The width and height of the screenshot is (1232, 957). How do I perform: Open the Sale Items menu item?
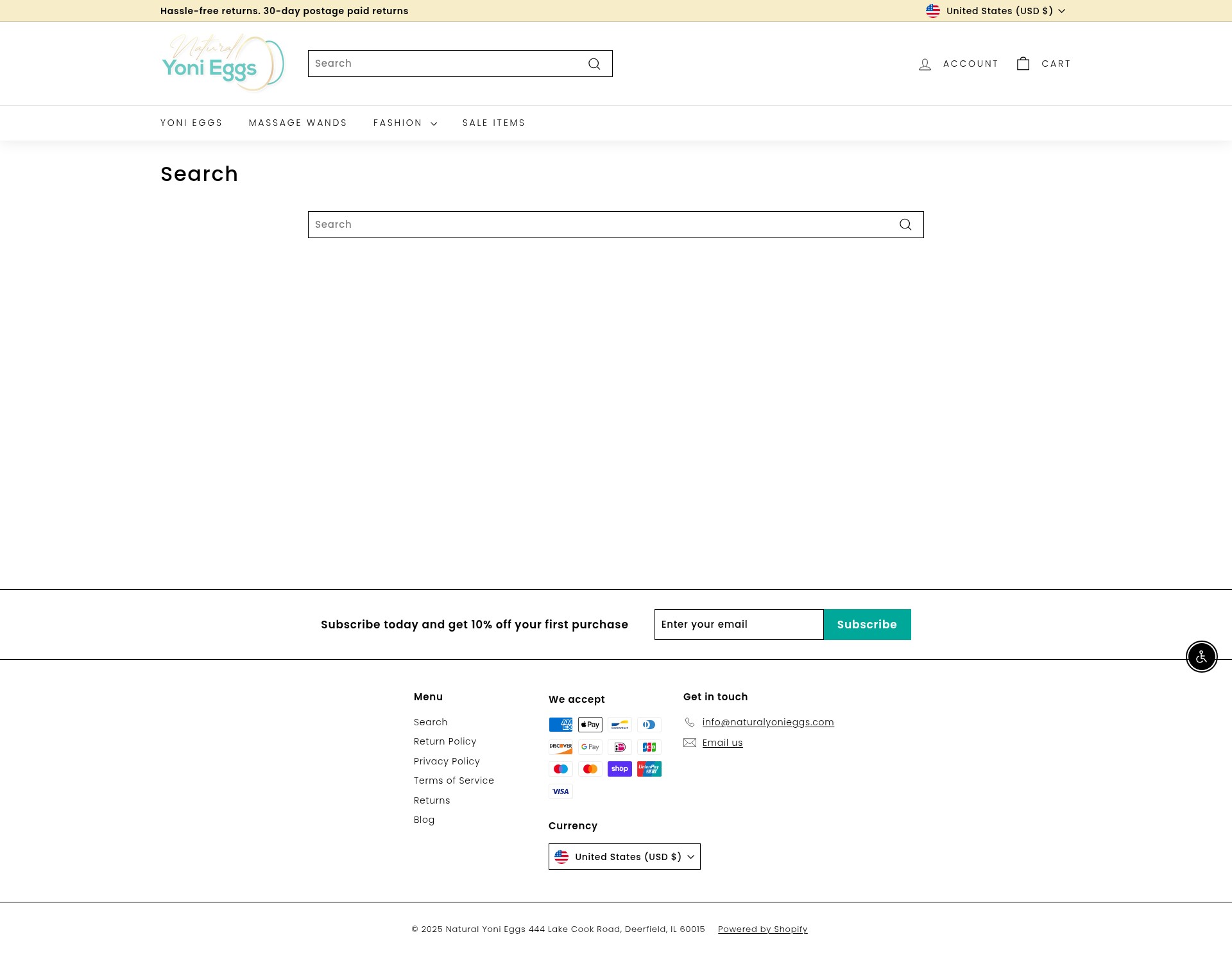(493, 123)
